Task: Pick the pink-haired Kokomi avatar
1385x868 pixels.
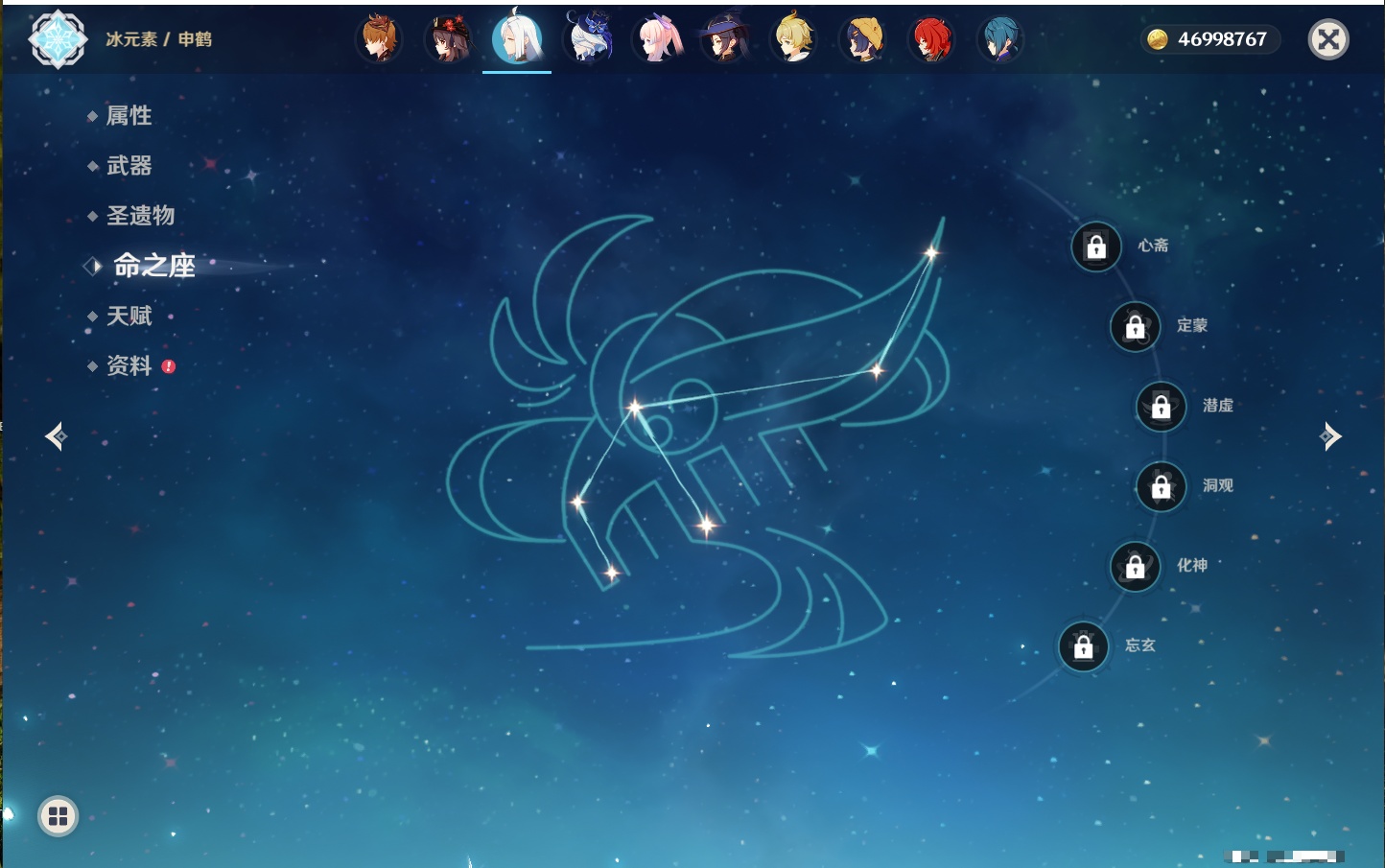Action: tap(656, 39)
